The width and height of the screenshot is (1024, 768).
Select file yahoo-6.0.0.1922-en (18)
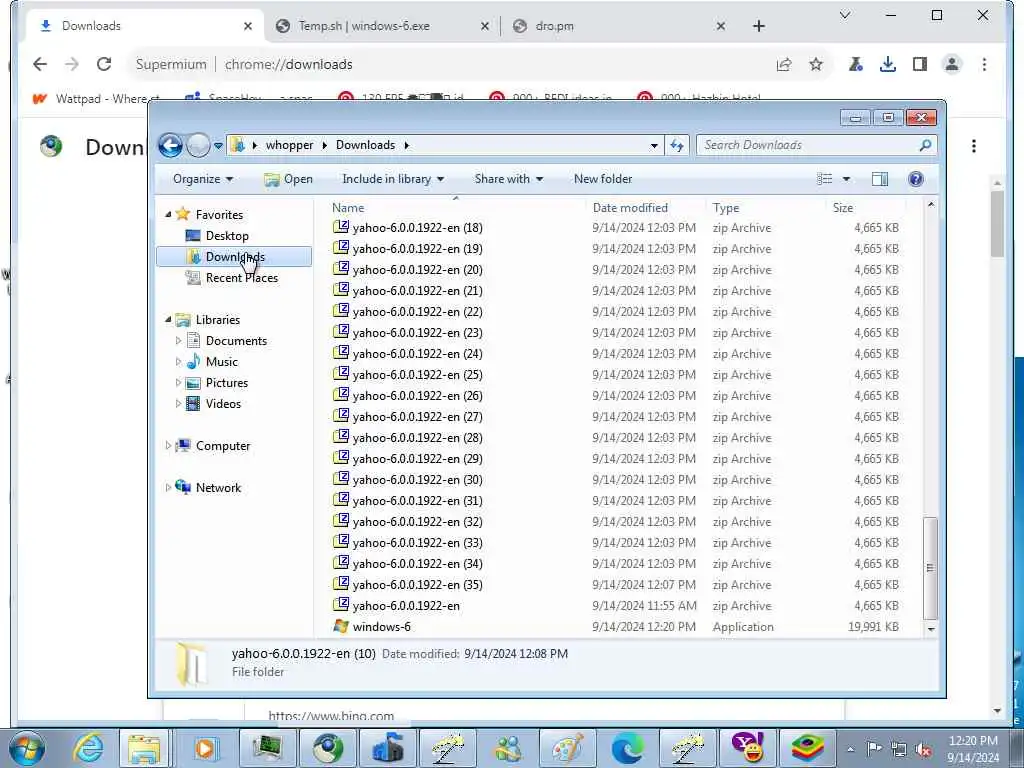pos(417,228)
